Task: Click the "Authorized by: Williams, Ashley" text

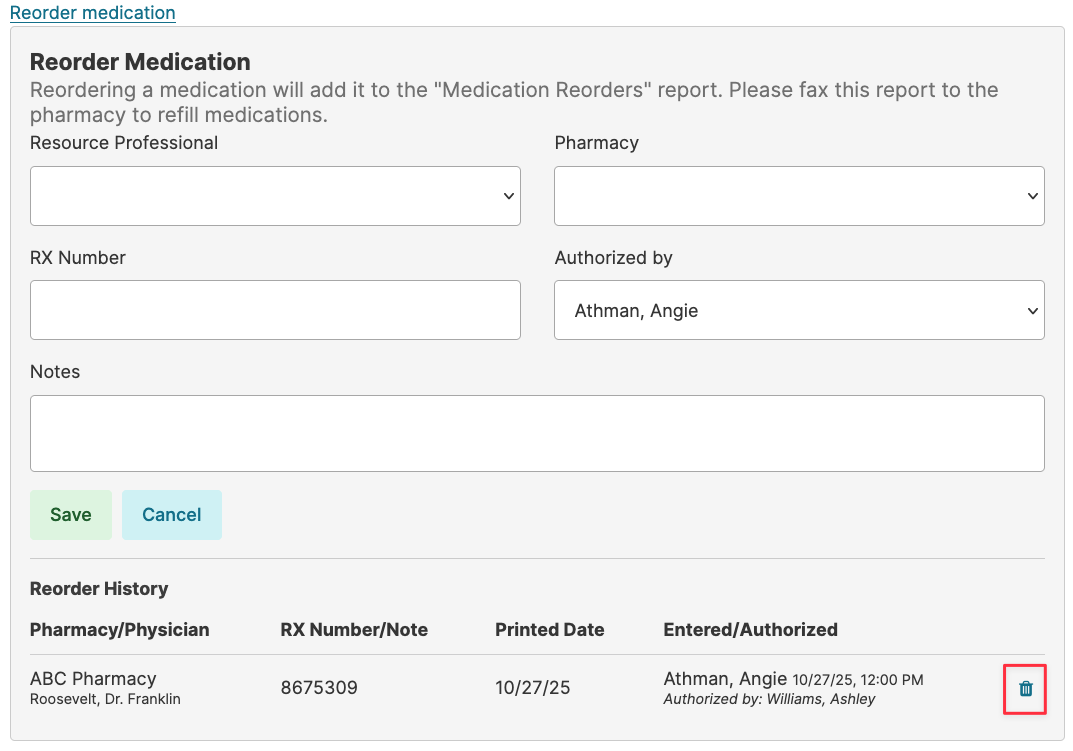Action: click(769, 699)
